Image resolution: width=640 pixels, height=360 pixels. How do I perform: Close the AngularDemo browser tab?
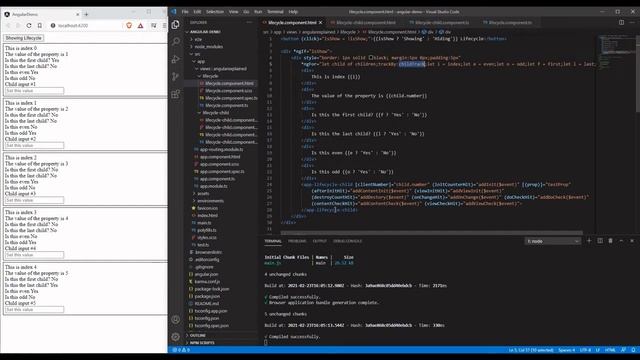tap(78, 14)
